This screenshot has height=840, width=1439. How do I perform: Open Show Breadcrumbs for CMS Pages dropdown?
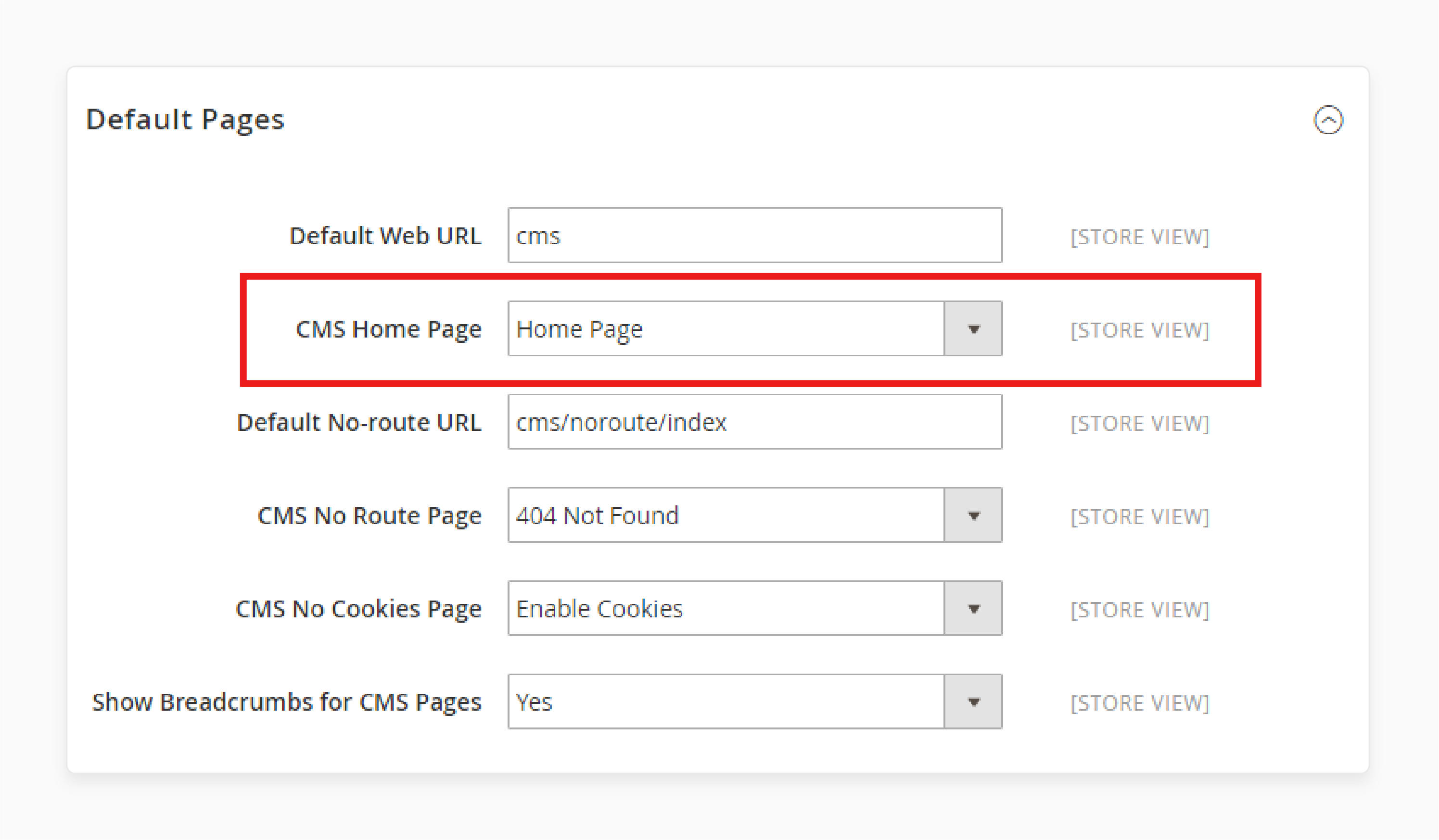click(755, 702)
